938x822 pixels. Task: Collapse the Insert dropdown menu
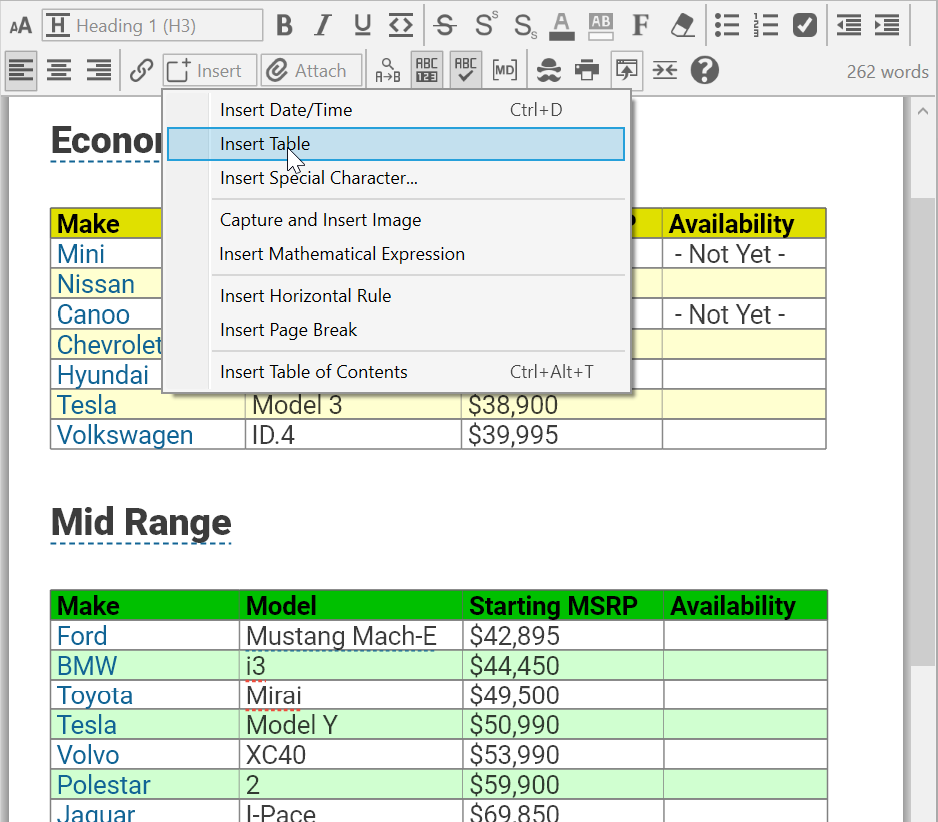[x=210, y=70]
